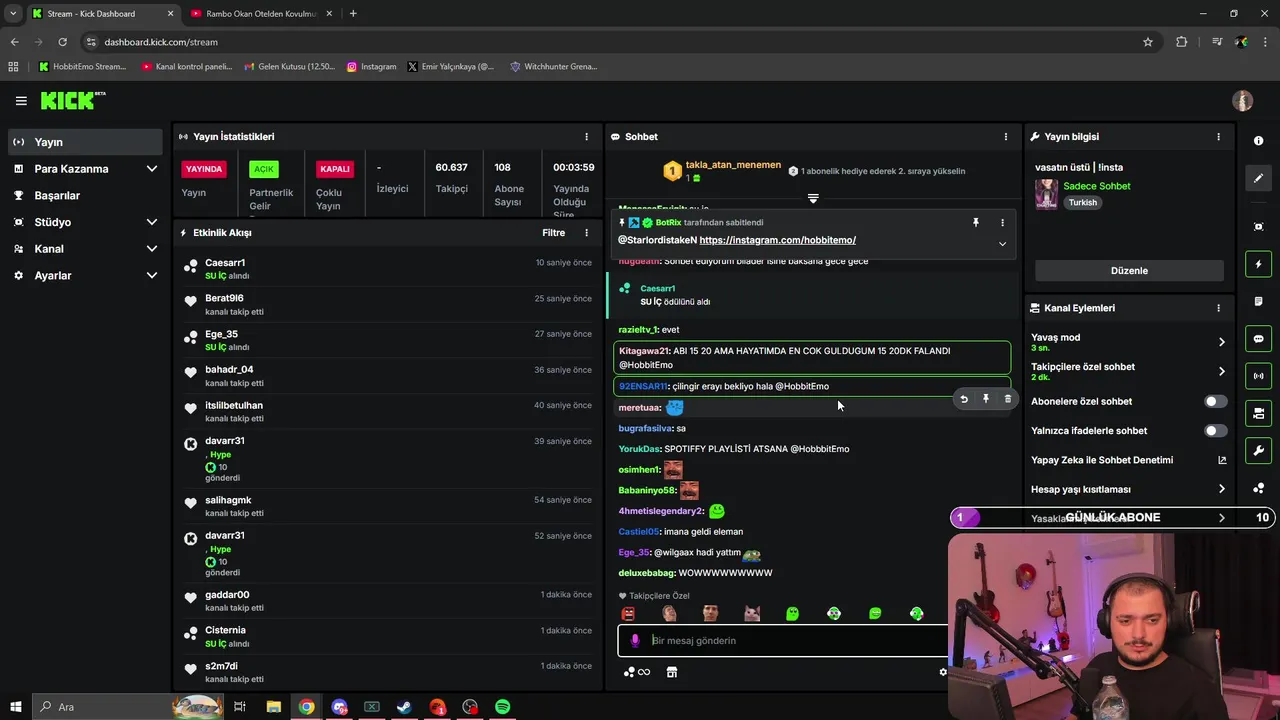Open Hesap yaşı kısıtlaması settings arrow
The width and height of the screenshot is (1280, 720).
[1221, 489]
